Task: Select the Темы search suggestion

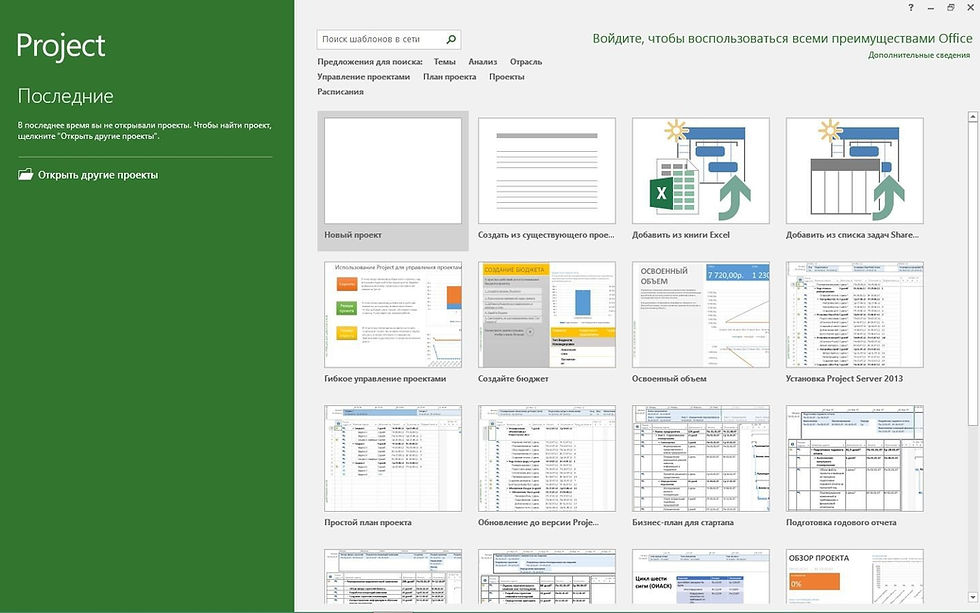Action: (444, 62)
